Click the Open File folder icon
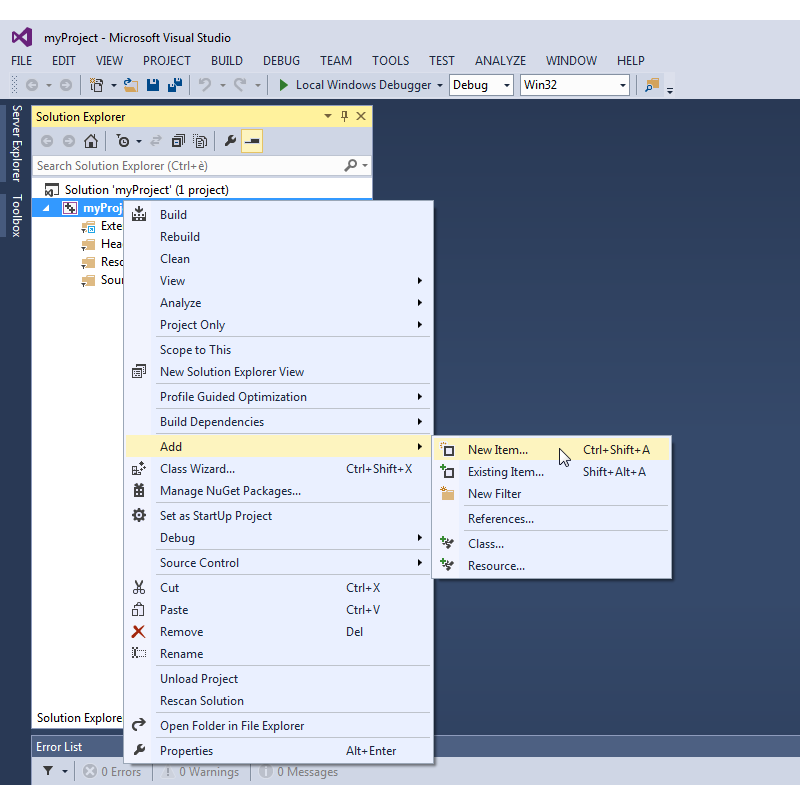Screen dimensions: 800x805 (x=131, y=85)
